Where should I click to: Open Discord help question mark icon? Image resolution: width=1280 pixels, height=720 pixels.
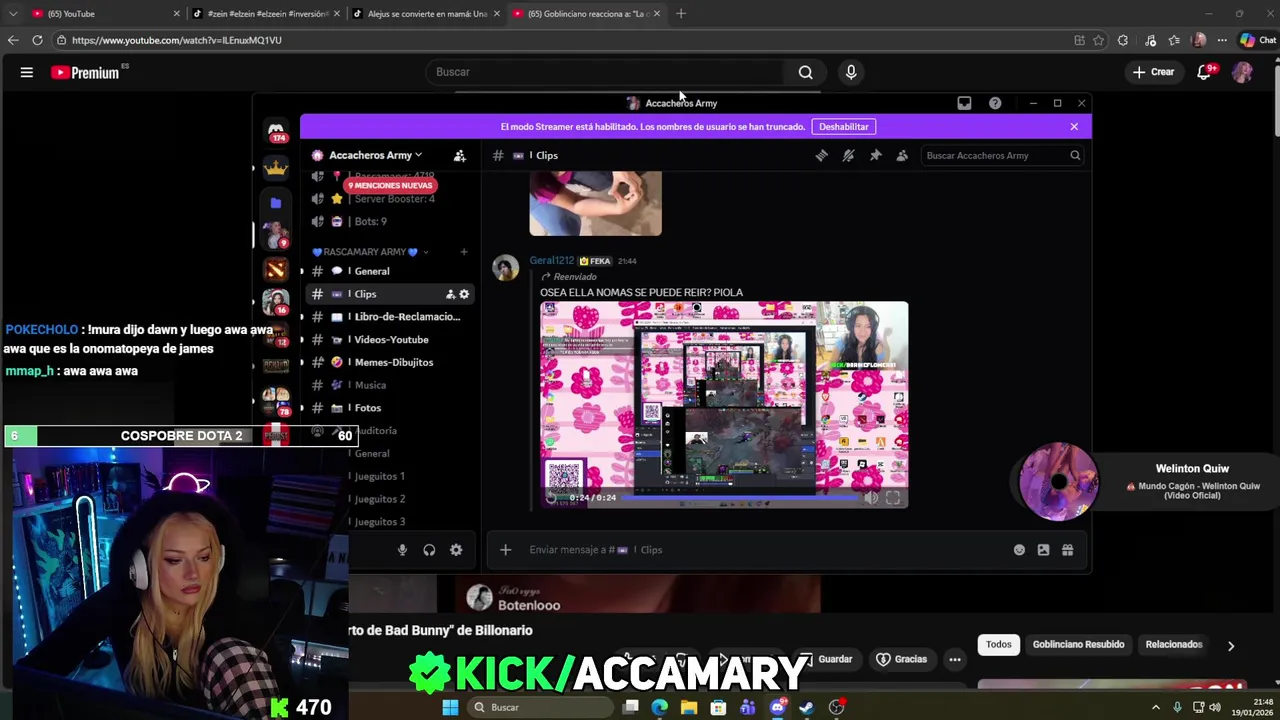point(995,103)
